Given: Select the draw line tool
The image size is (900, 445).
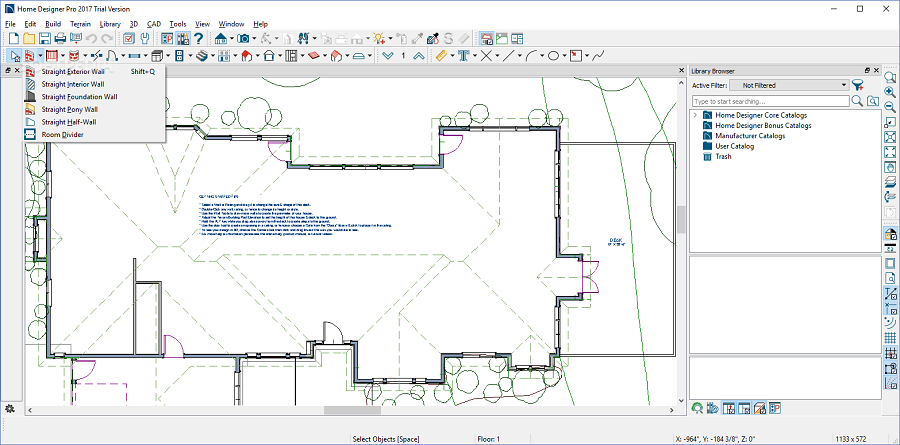Looking at the screenshot, I should [509, 56].
